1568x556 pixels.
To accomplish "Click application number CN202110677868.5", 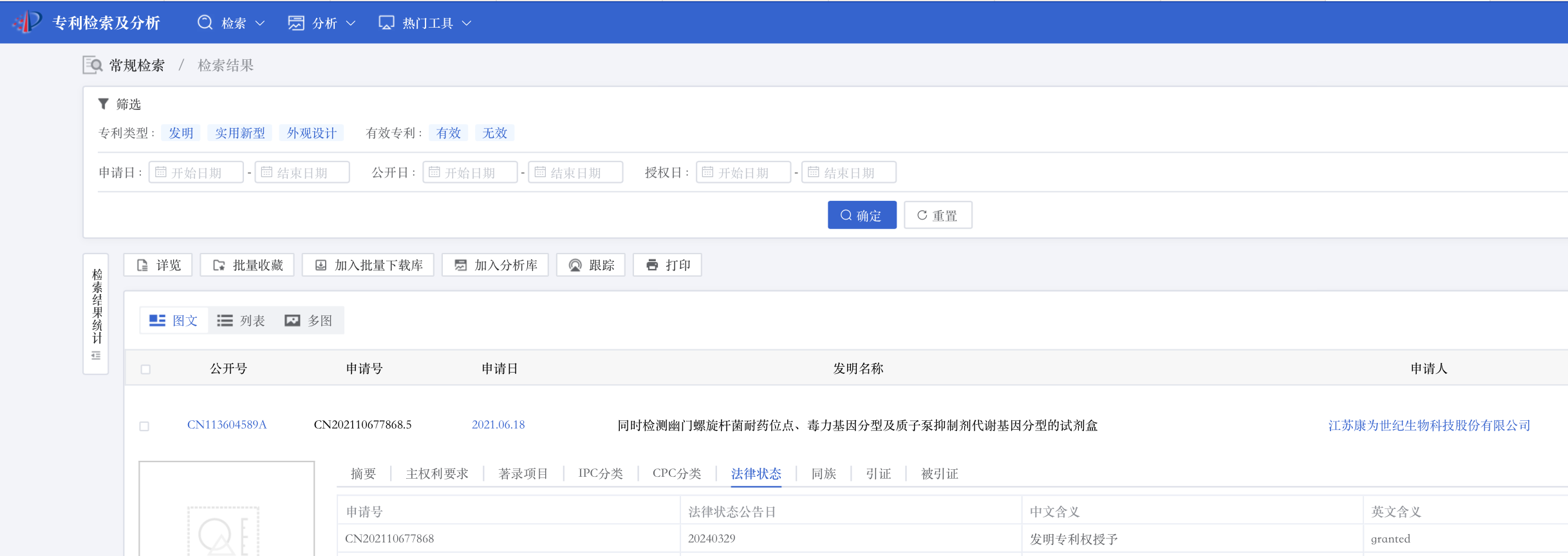I will (x=362, y=425).
